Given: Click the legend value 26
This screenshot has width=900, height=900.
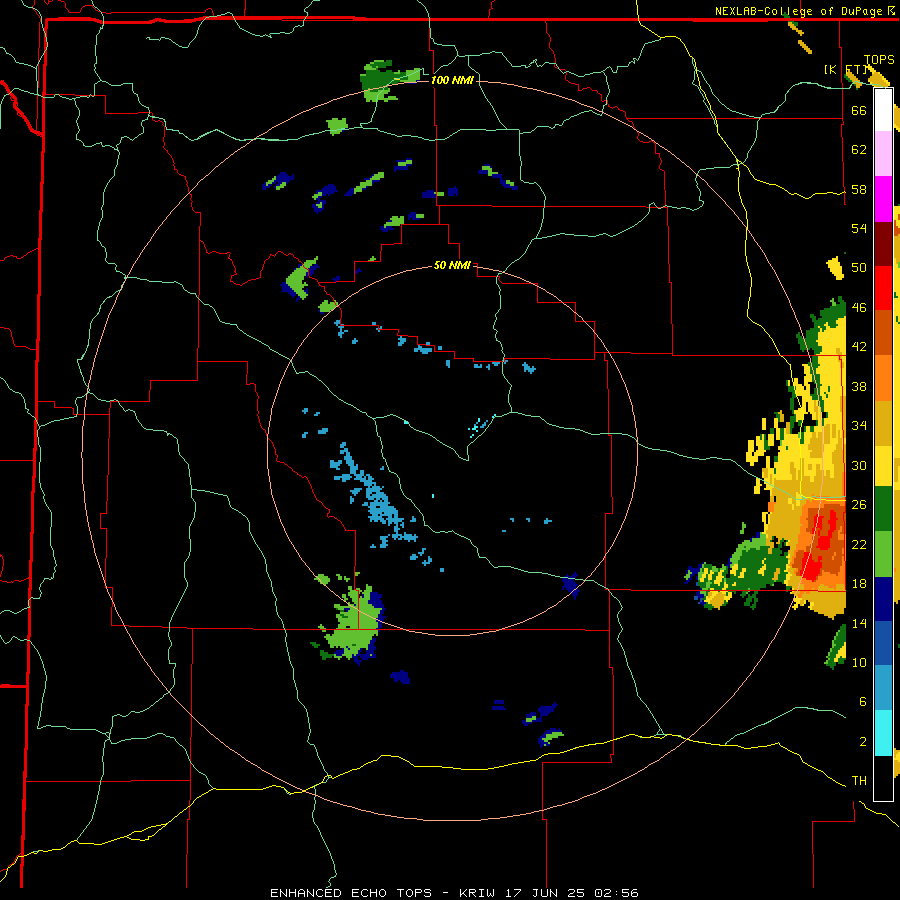Looking at the screenshot, I should [x=859, y=505].
